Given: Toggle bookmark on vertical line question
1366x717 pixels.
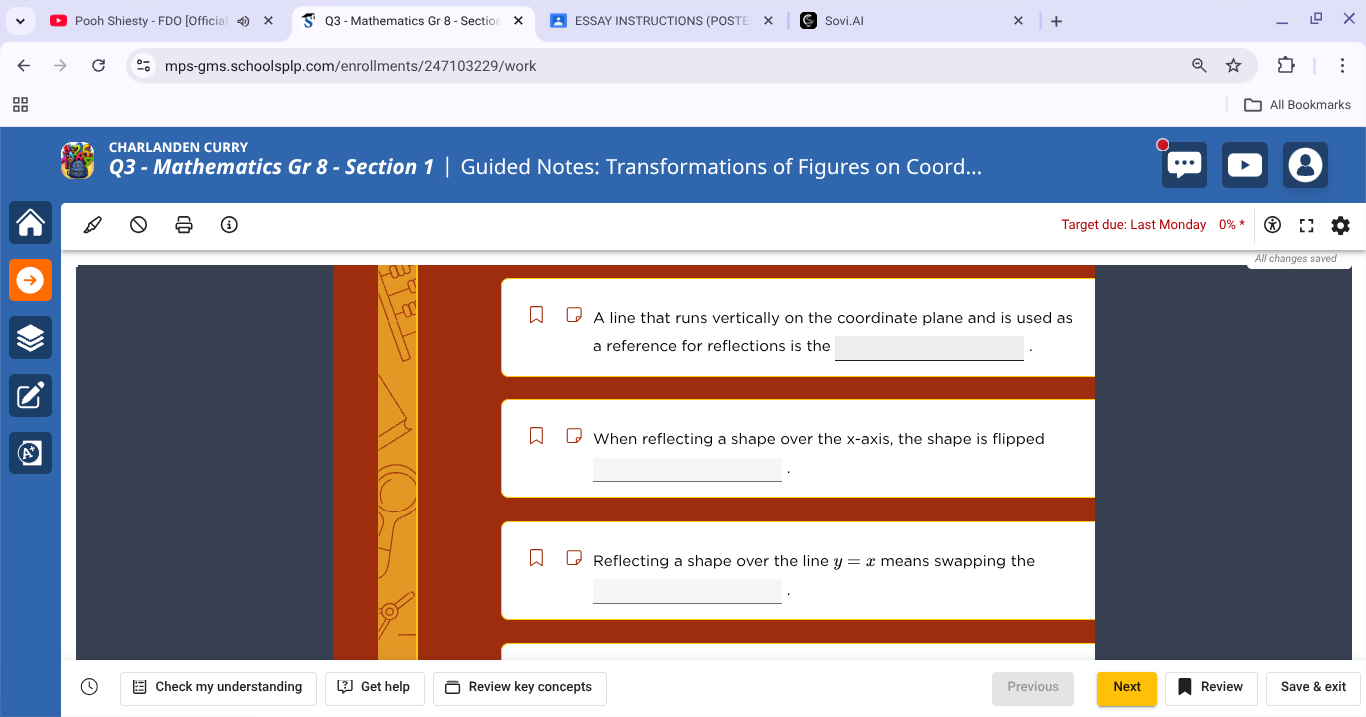Looking at the screenshot, I should 536,315.
